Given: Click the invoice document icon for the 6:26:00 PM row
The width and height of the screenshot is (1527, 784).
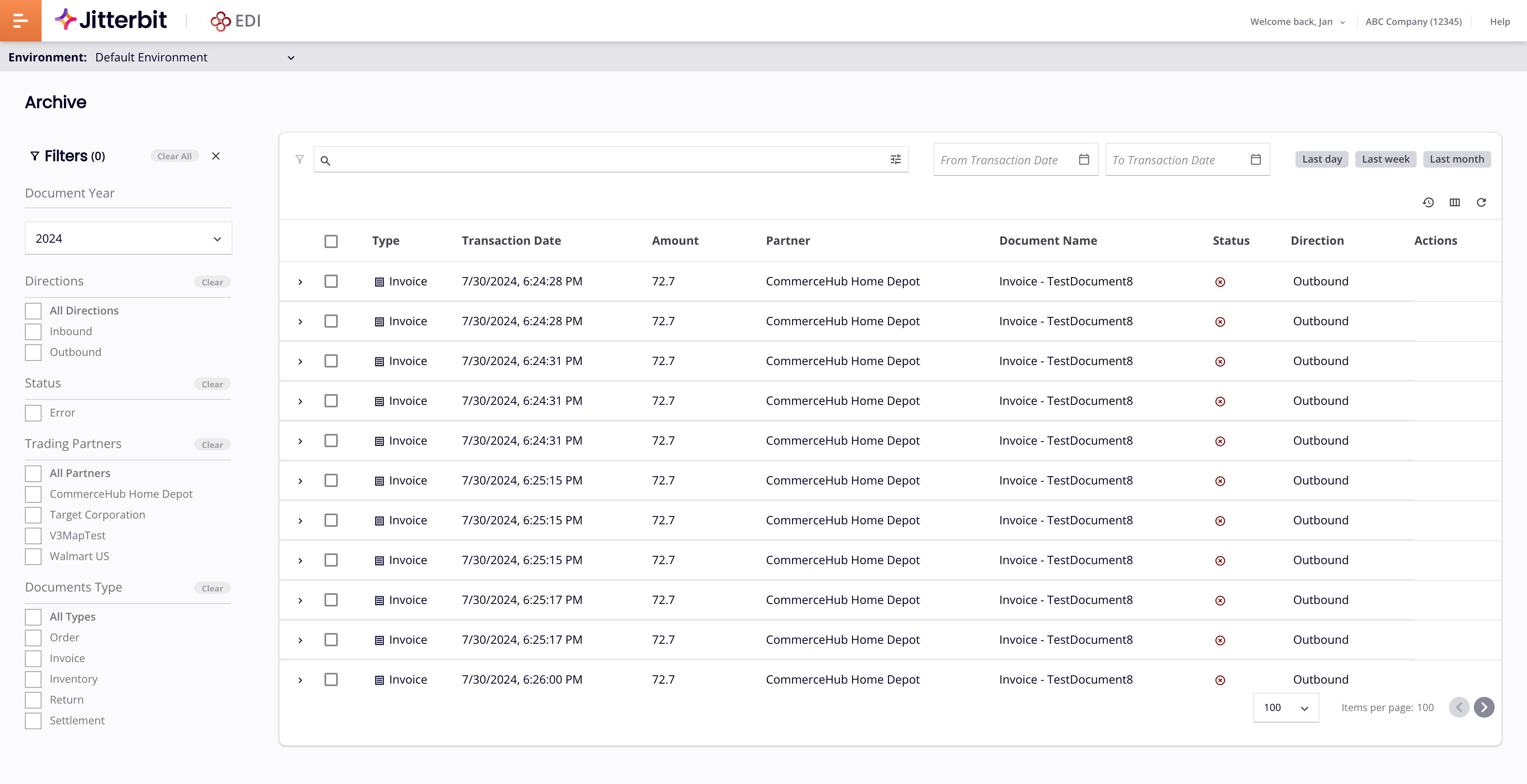Looking at the screenshot, I should pyautogui.click(x=379, y=680).
